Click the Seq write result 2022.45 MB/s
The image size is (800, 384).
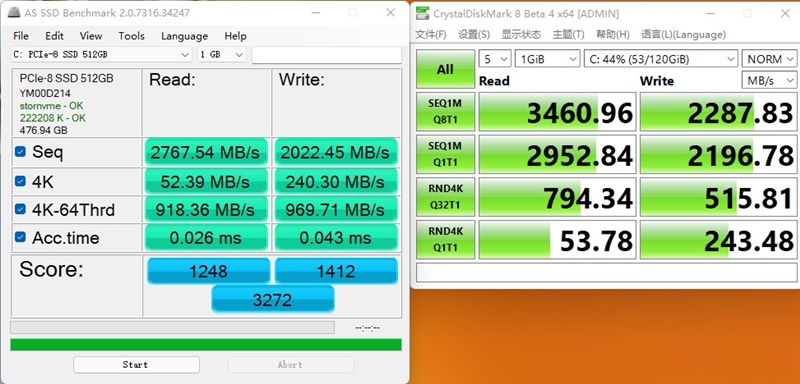point(336,152)
